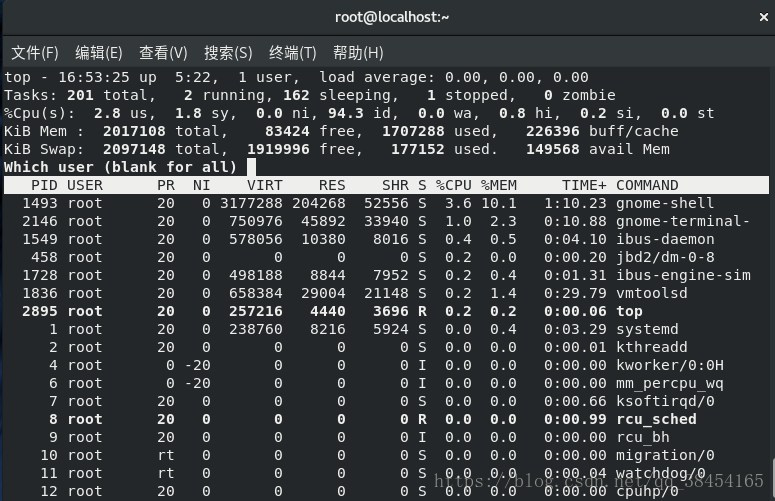The height and width of the screenshot is (501, 775).
Task: Click the 94.3 id CPU value
Action: tap(345, 113)
